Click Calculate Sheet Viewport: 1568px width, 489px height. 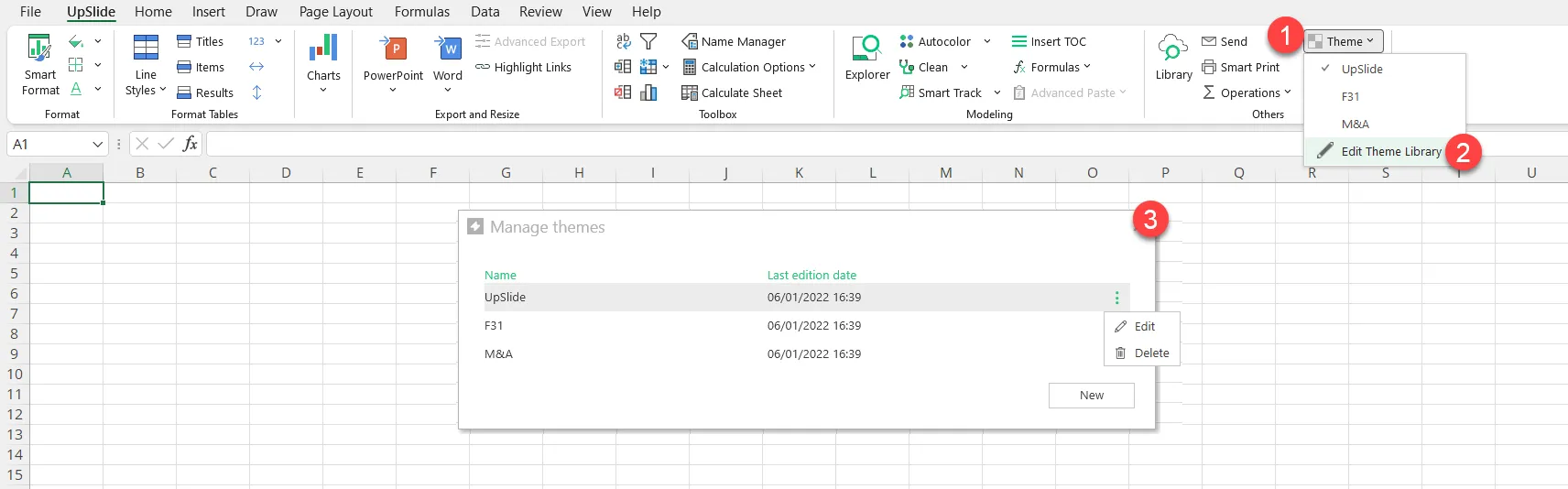tap(732, 92)
